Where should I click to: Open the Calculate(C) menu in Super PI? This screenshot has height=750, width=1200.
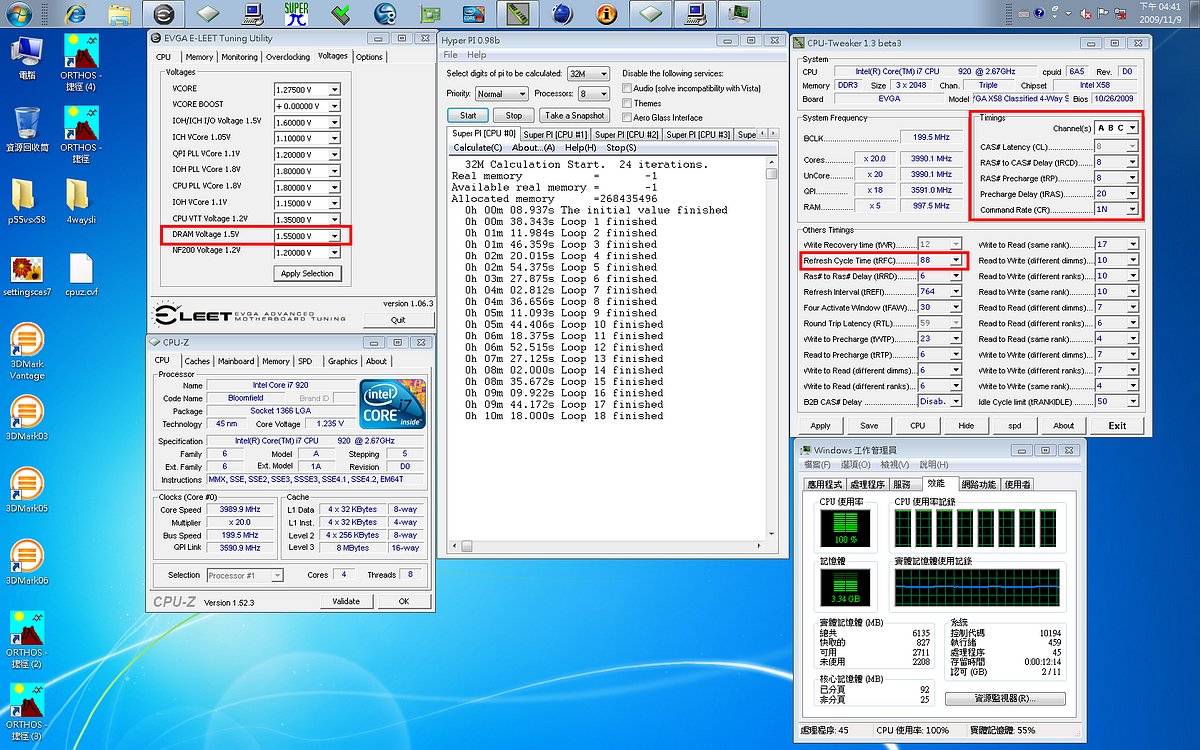point(478,148)
